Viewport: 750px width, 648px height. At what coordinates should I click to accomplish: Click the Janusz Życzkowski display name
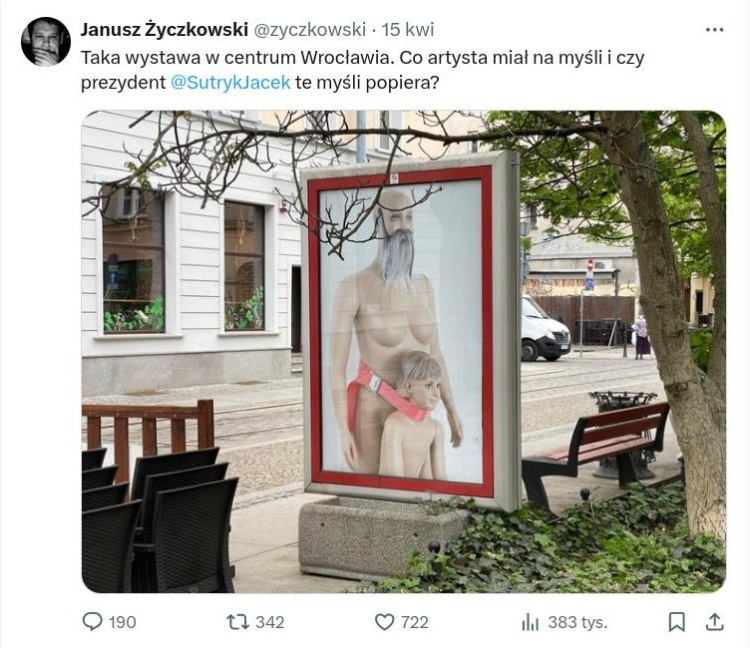[x=164, y=30]
